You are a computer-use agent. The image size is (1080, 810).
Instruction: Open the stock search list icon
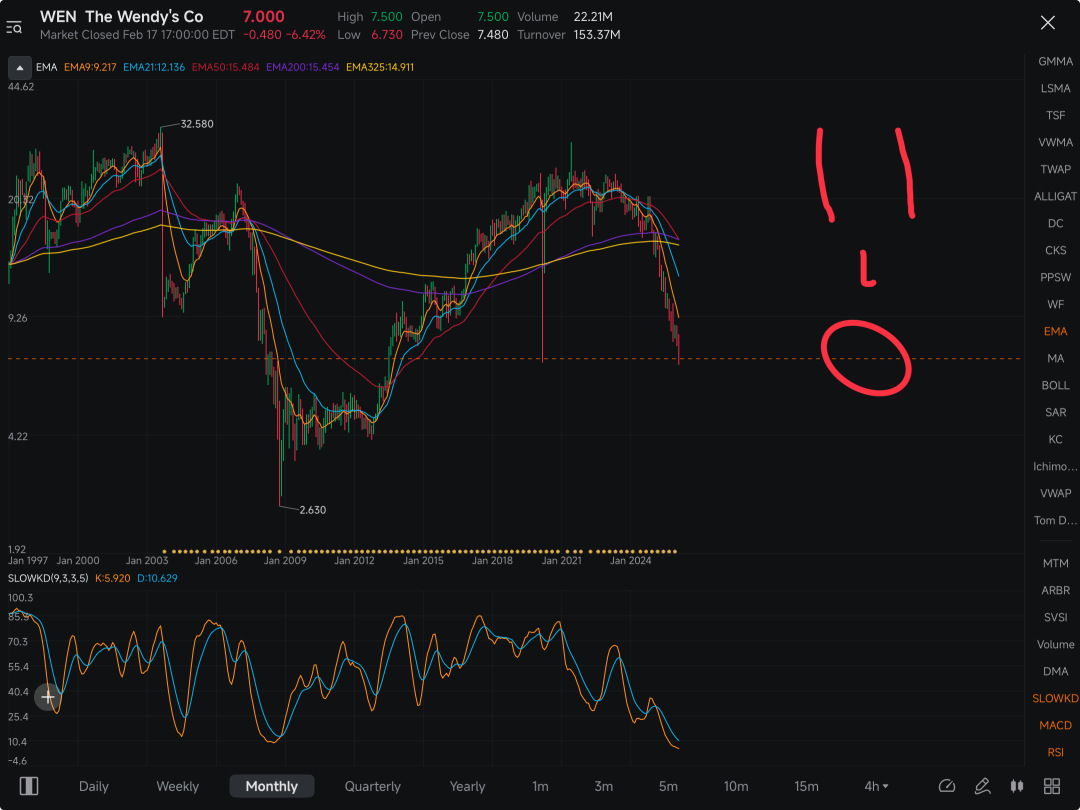14,28
